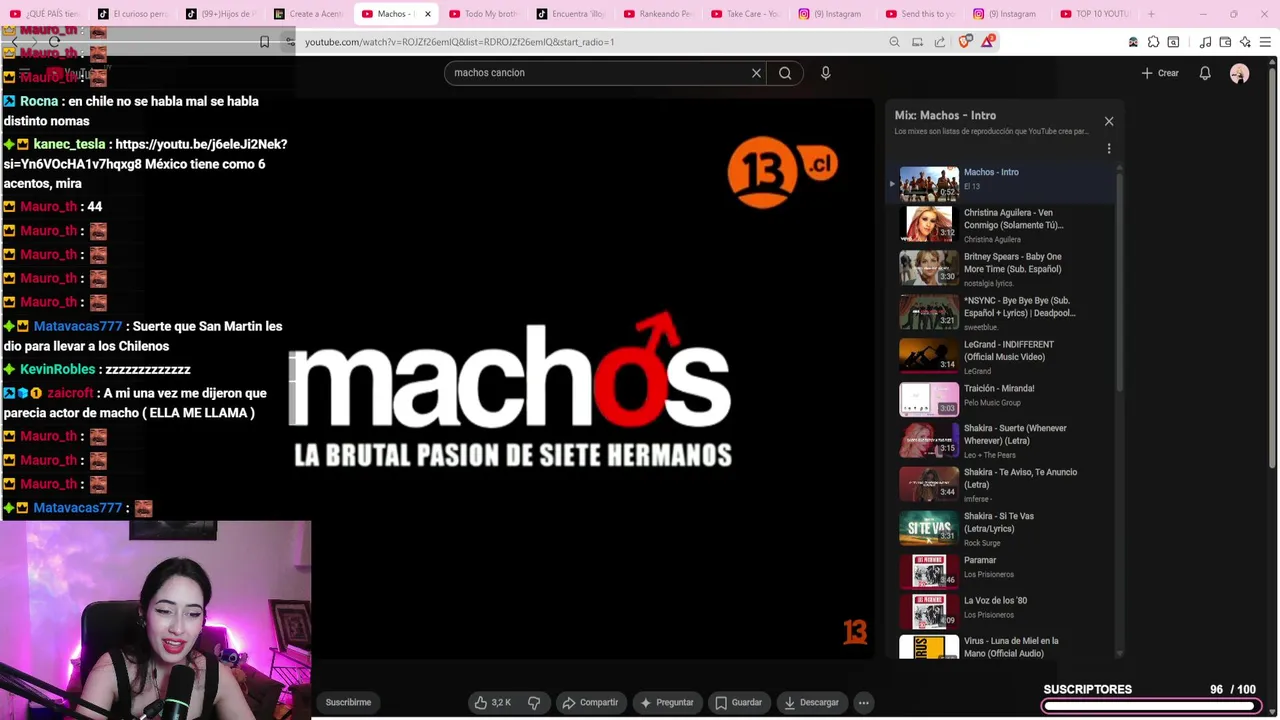
Task: Click the KevinRobles username in the chat overlay
Action: [57, 369]
